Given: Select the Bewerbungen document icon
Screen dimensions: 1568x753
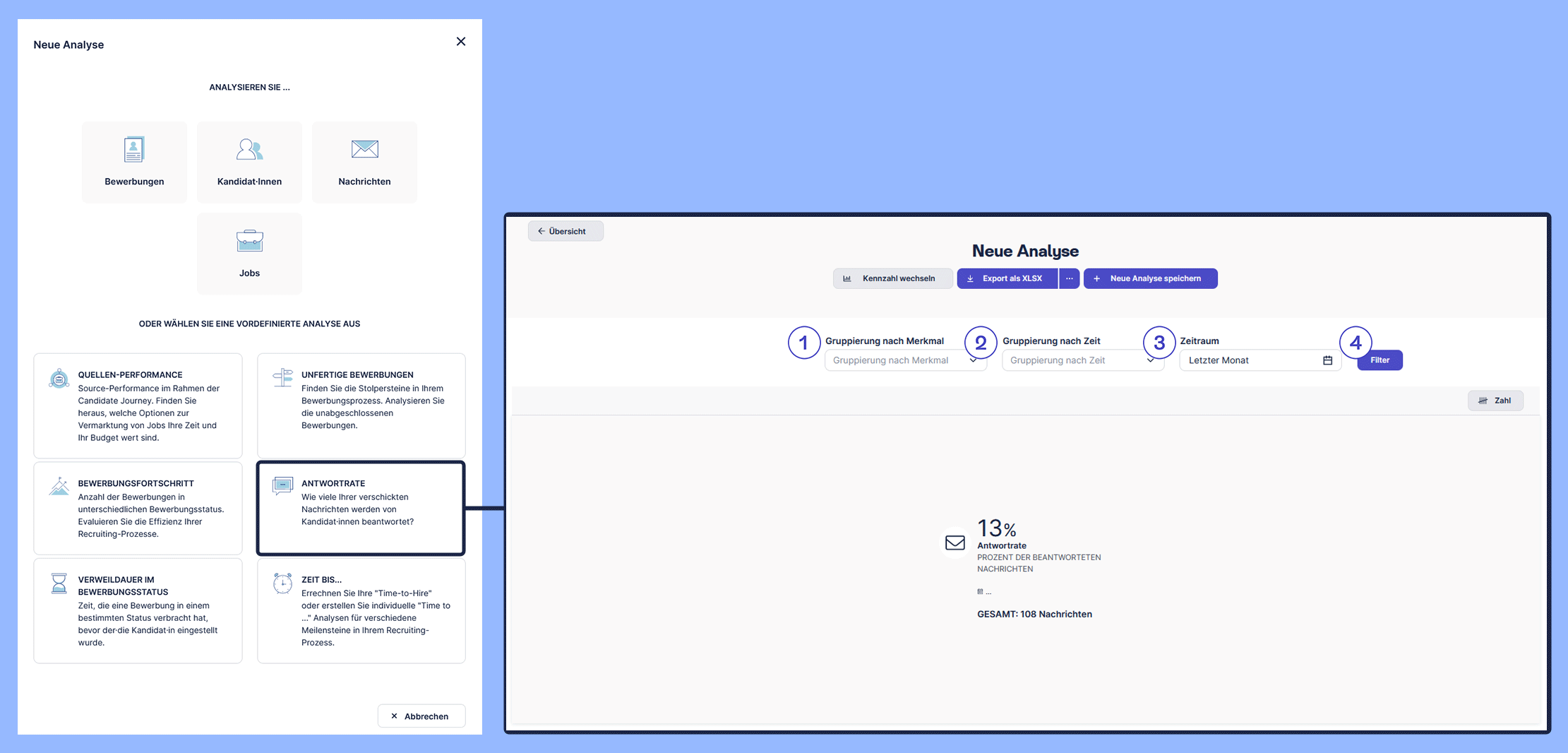Looking at the screenshot, I should [134, 149].
